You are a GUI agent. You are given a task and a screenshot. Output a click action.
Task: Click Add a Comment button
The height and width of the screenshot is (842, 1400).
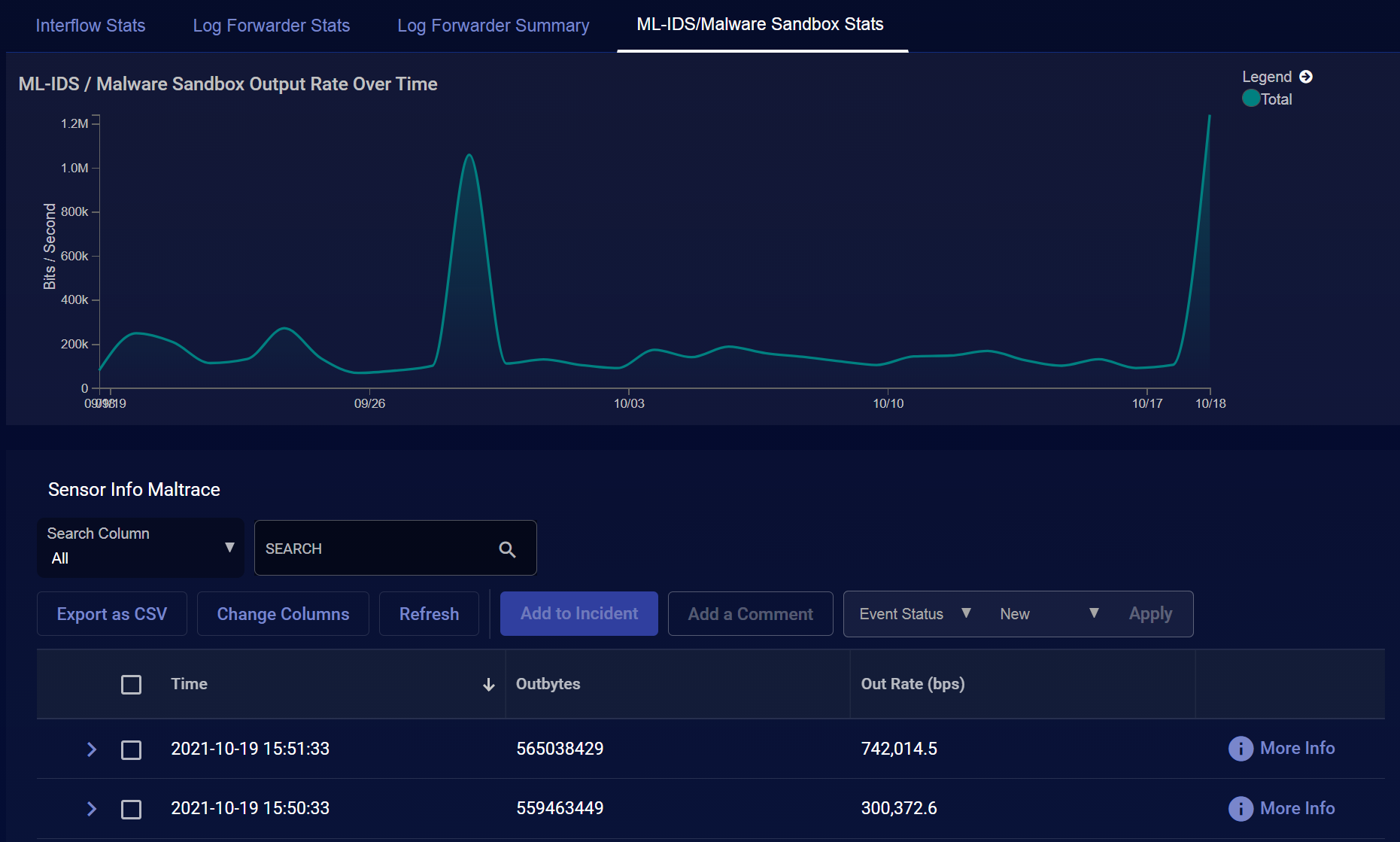[x=751, y=614]
